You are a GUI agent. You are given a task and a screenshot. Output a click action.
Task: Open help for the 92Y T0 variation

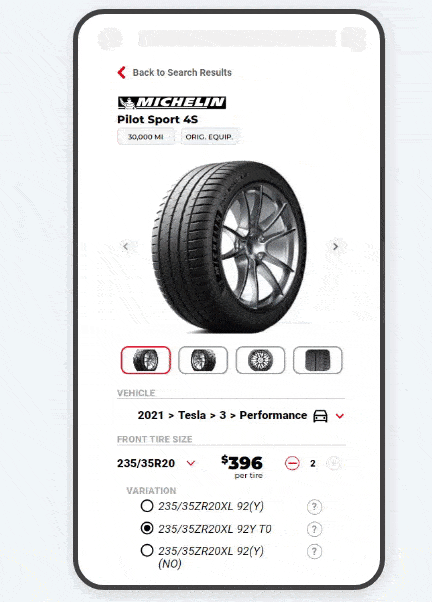click(314, 529)
